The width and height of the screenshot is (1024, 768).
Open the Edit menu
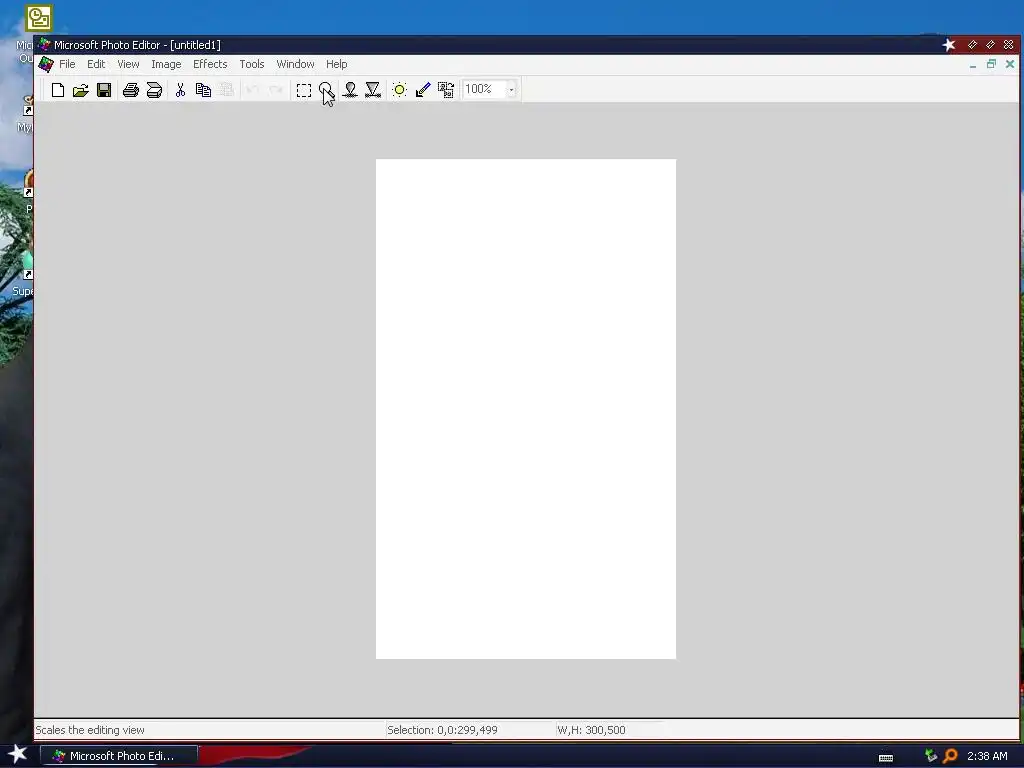coord(96,64)
